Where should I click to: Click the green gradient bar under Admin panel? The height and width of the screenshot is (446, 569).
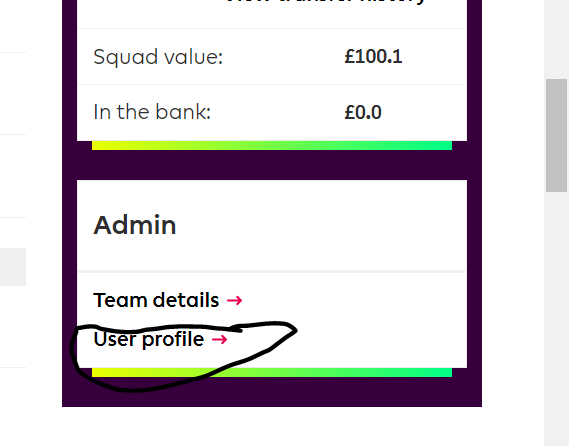(272, 372)
